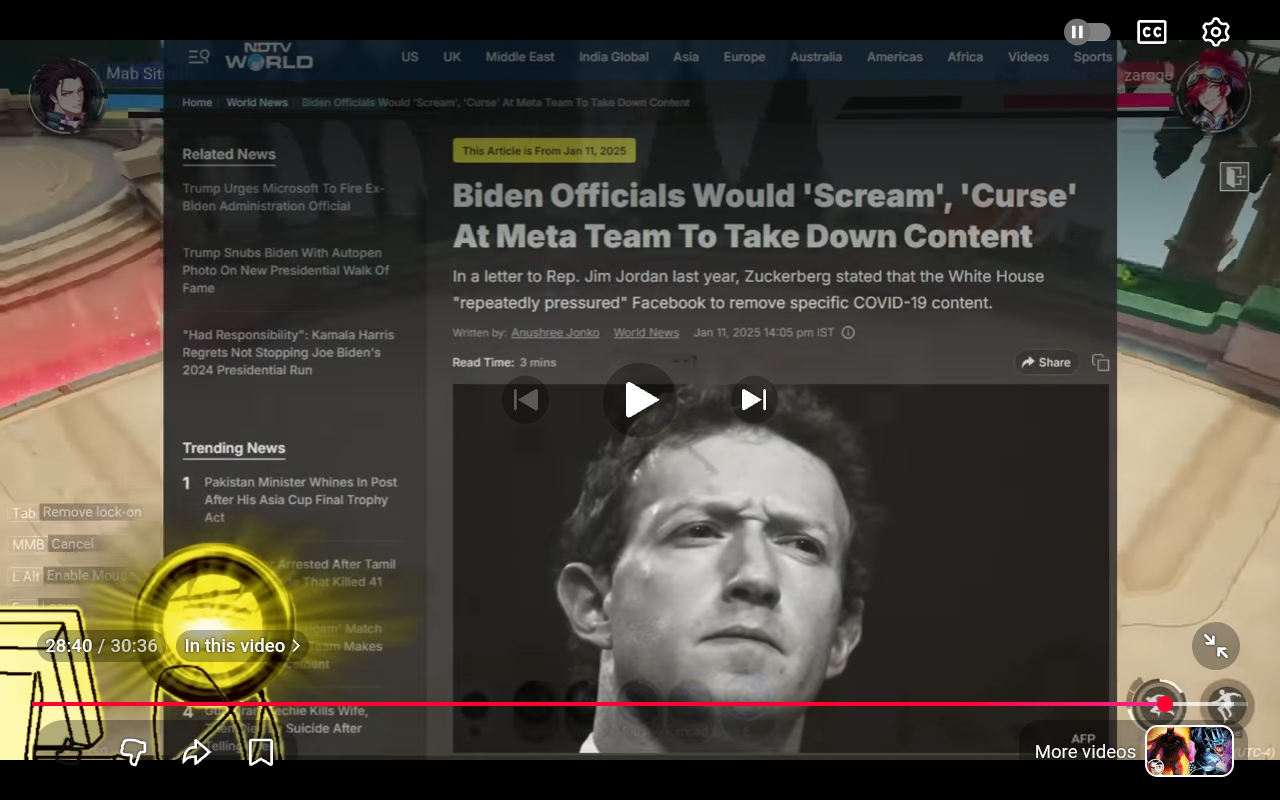Click the copy icon next to Share
This screenshot has width=1280, height=800.
1100,362
